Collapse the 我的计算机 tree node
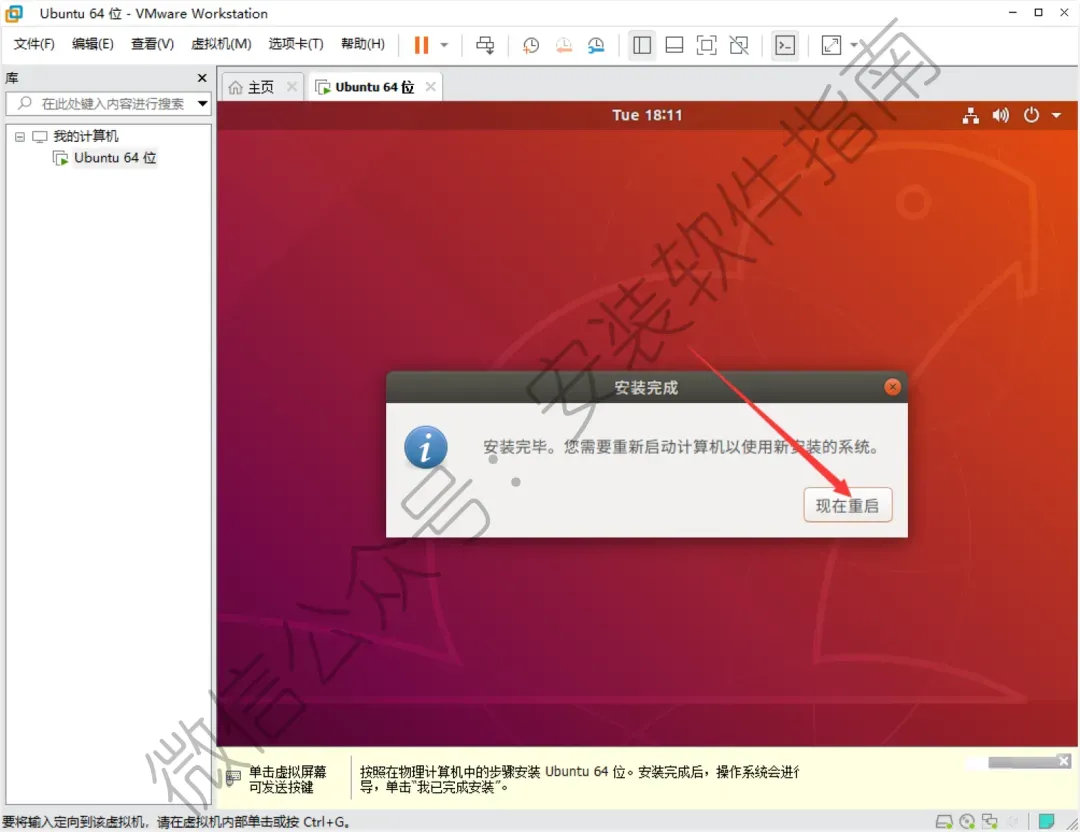The width and height of the screenshot is (1080, 832). point(20,136)
